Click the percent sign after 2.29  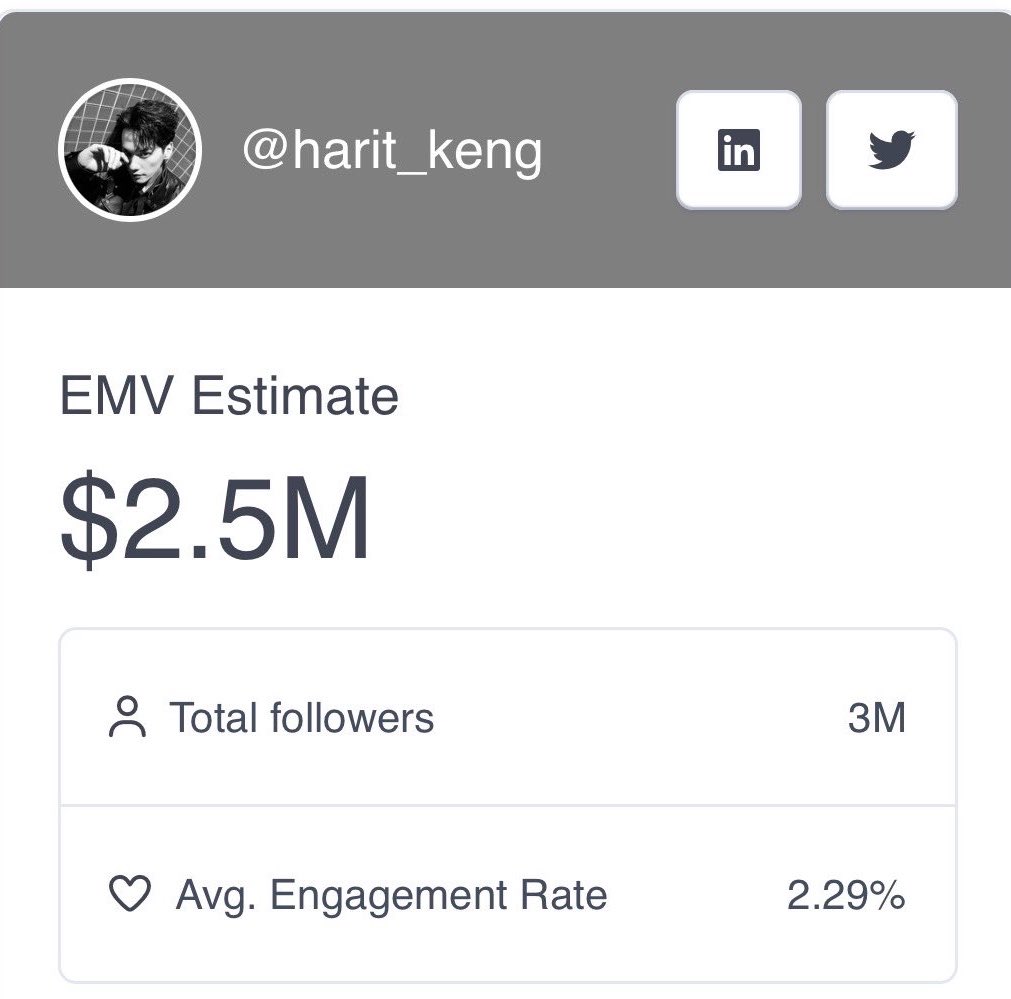click(887, 895)
